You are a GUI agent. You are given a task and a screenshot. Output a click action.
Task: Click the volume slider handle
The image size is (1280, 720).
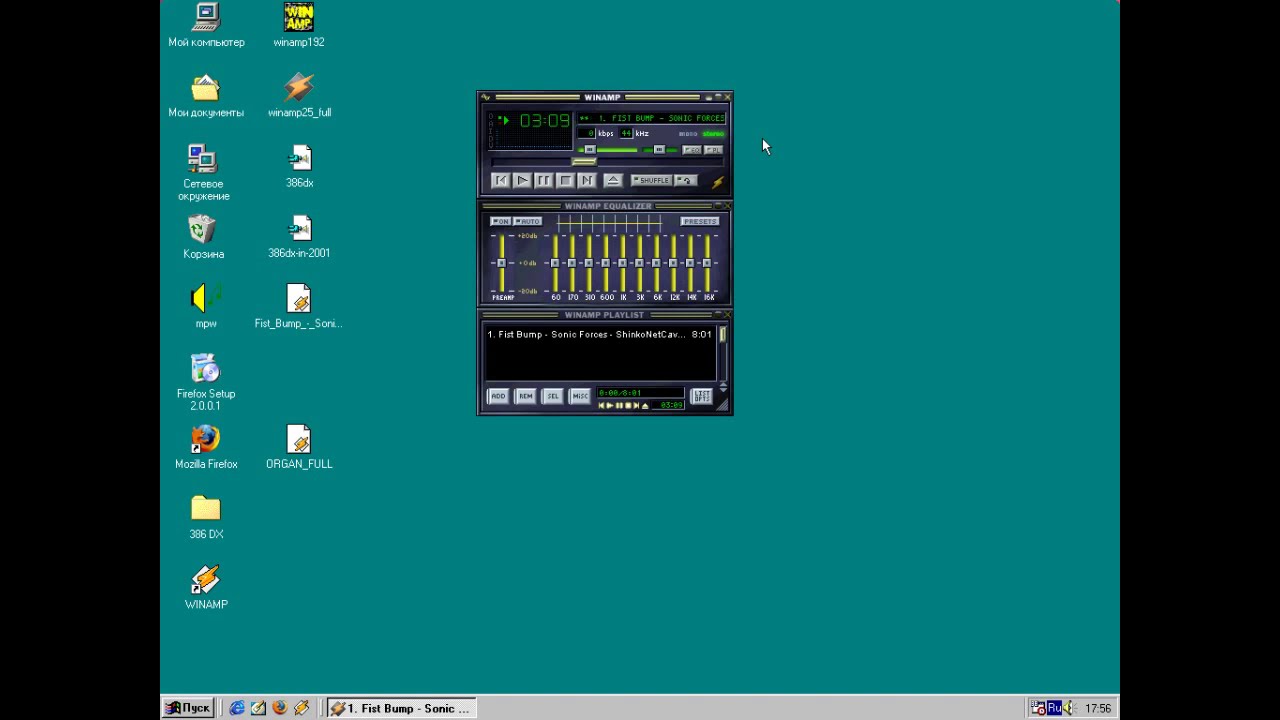(x=589, y=150)
